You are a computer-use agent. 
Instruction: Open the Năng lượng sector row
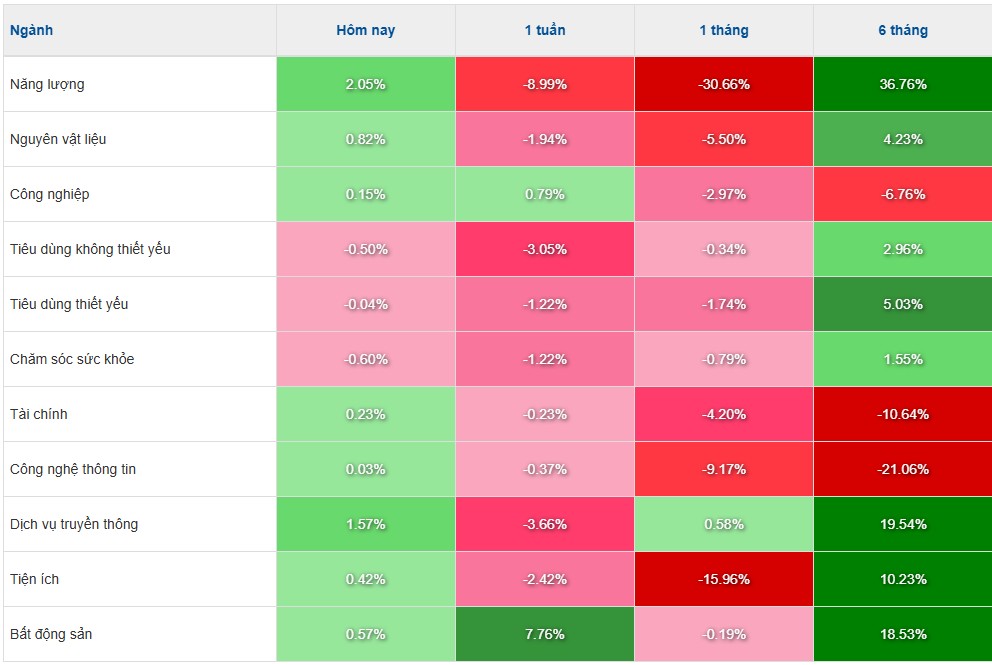point(47,84)
